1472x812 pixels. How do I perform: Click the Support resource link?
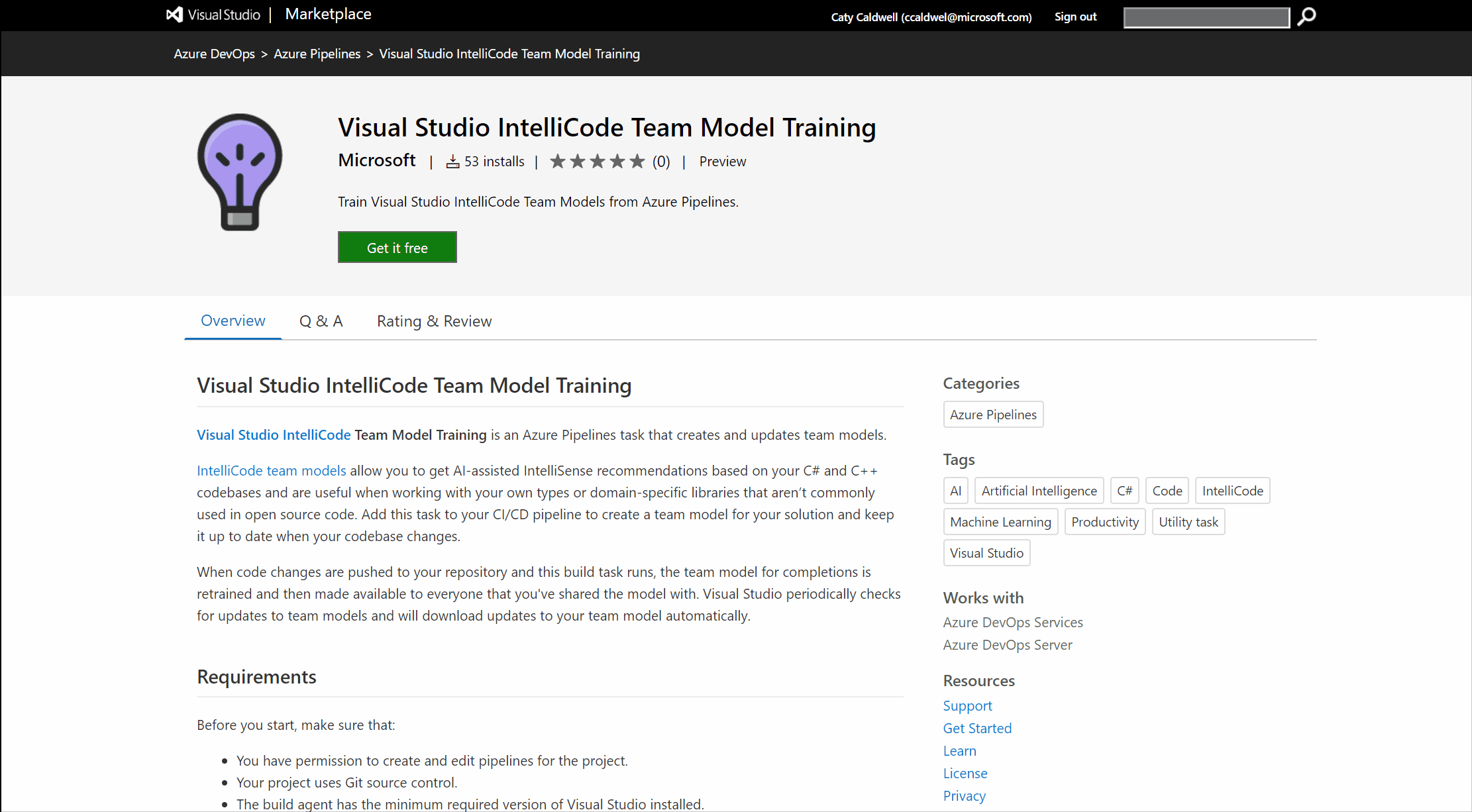[967, 705]
